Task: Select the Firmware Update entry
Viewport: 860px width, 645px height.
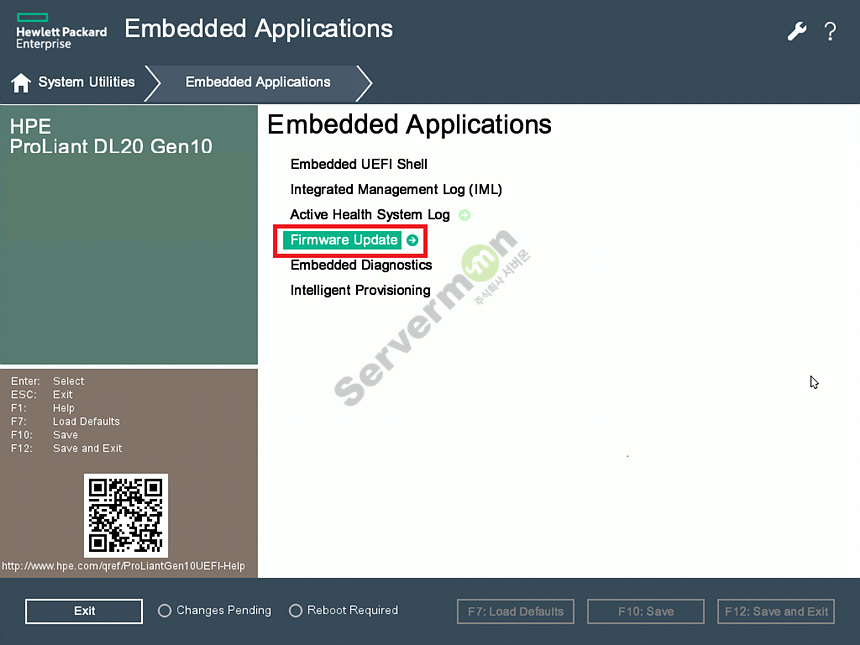Action: (344, 240)
